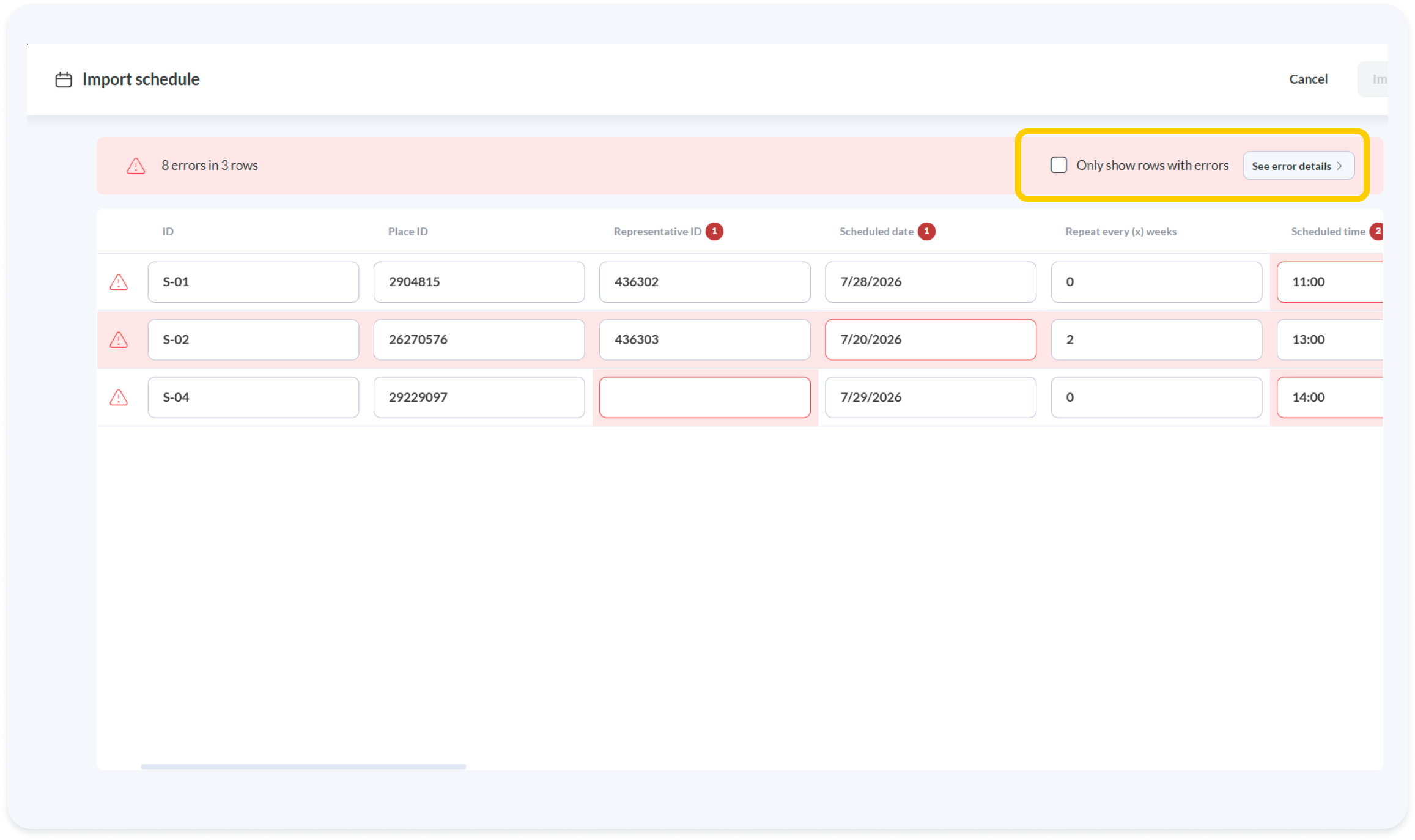This screenshot has width=1415, height=840.
Task: Edit the 7/20/2026 scheduled date field
Action: (930, 339)
